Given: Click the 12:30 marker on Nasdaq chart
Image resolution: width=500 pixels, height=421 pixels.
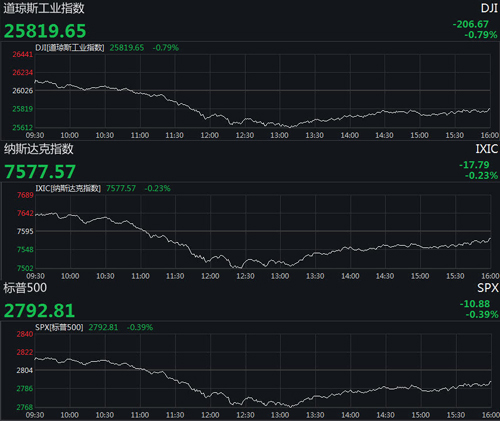Looking at the screenshot, I should point(245,276).
